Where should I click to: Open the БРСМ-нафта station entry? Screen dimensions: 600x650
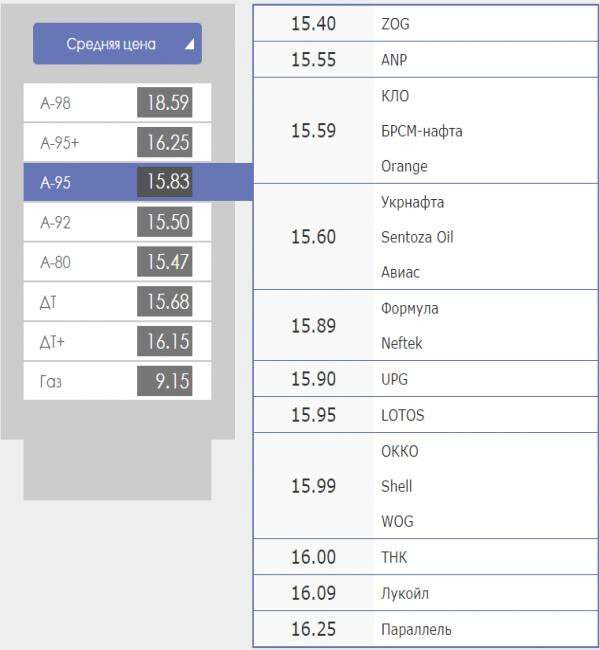[x=421, y=131]
